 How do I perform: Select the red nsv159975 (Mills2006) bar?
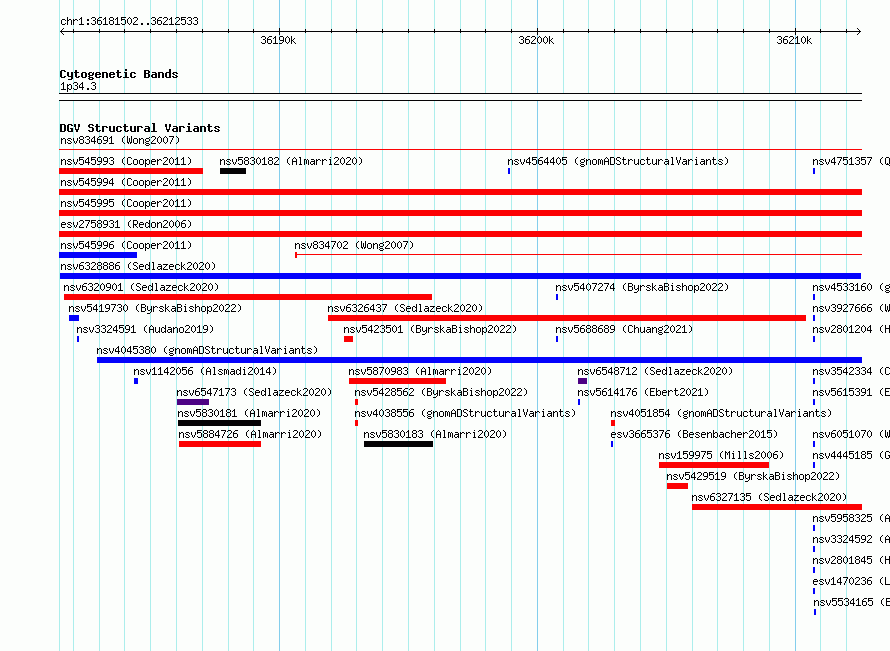coord(714,465)
